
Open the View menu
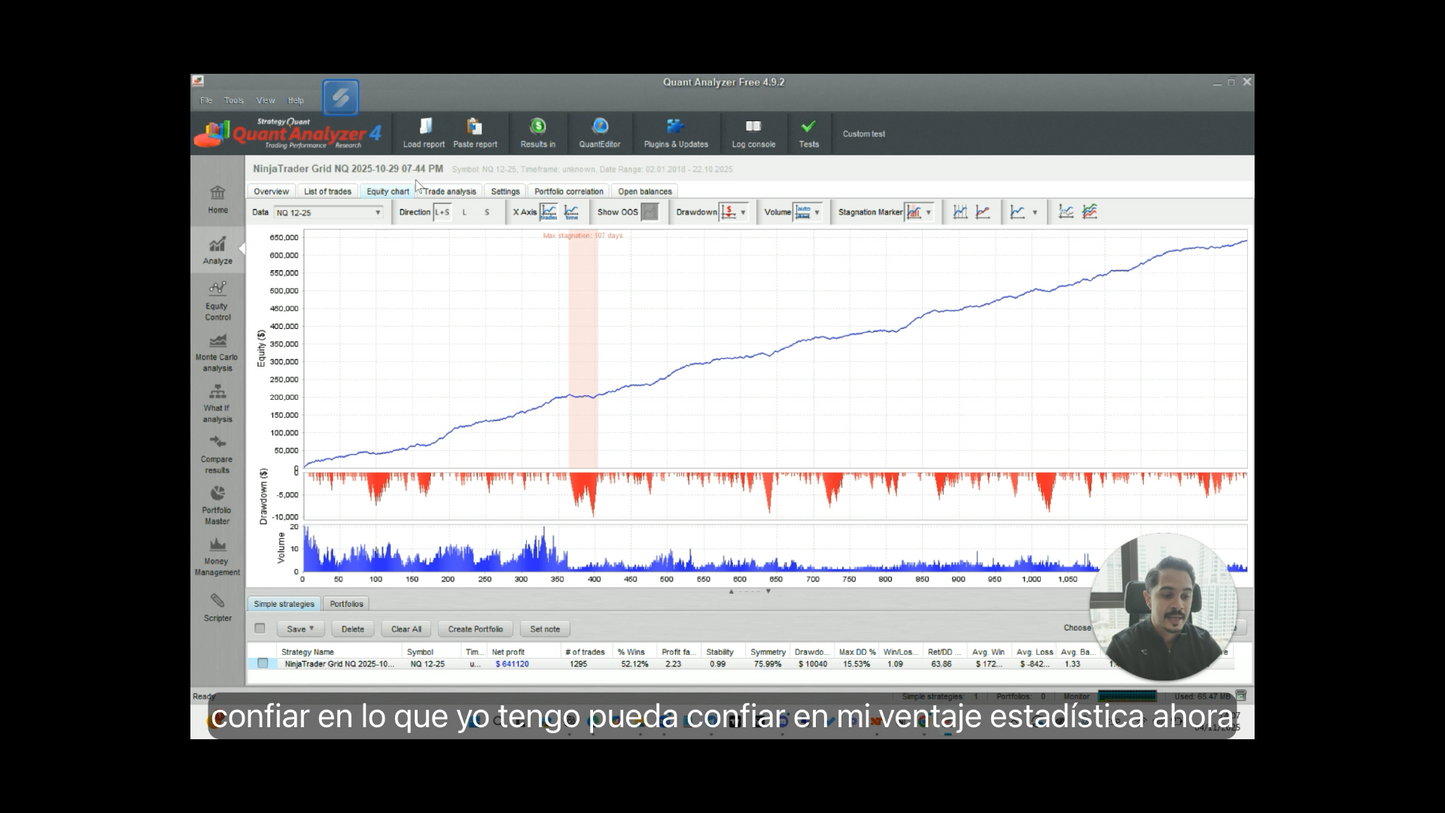[x=265, y=100]
